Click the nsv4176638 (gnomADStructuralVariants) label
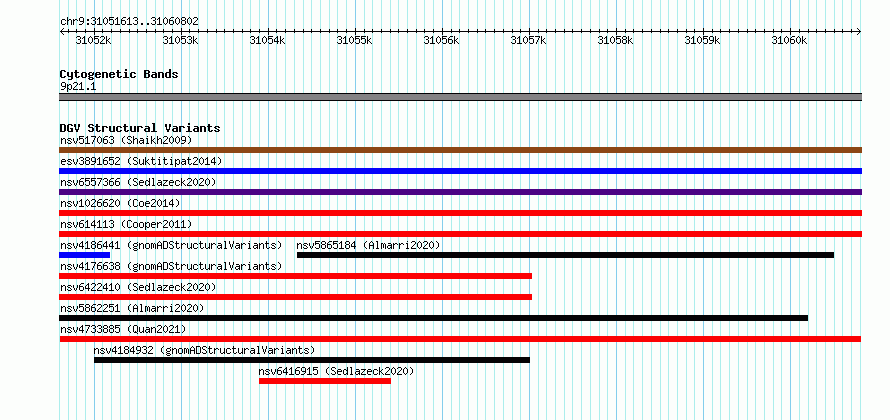Screen dimensions: 890x420 point(171,266)
